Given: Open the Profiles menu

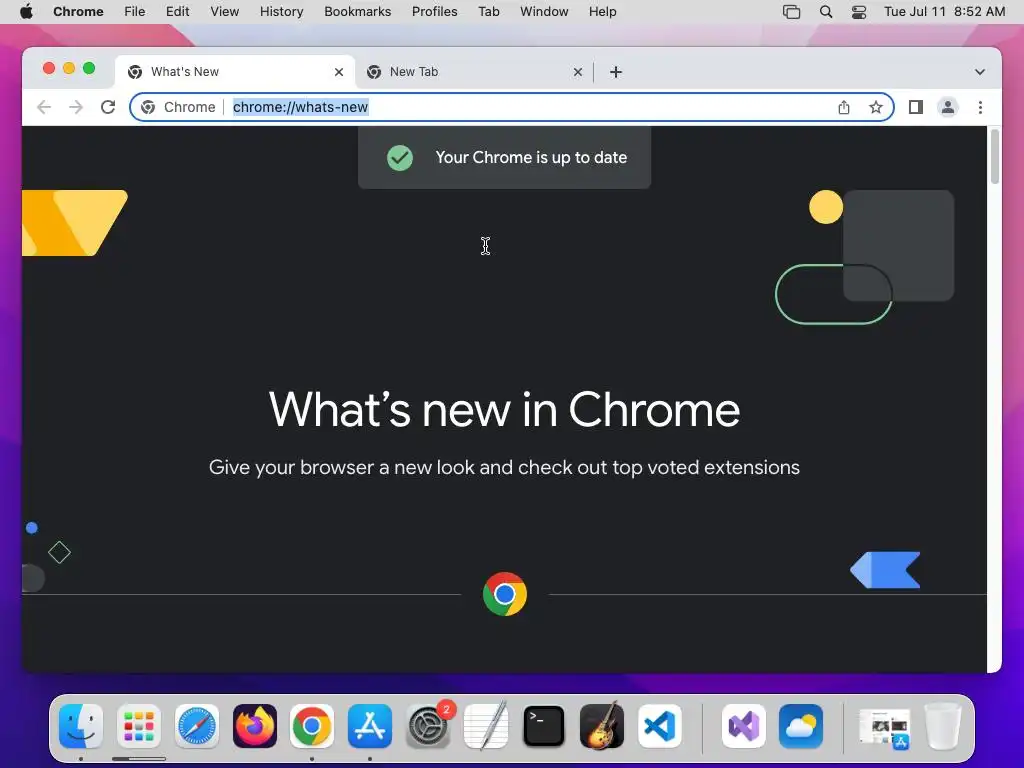Looking at the screenshot, I should click(x=434, y=12).
